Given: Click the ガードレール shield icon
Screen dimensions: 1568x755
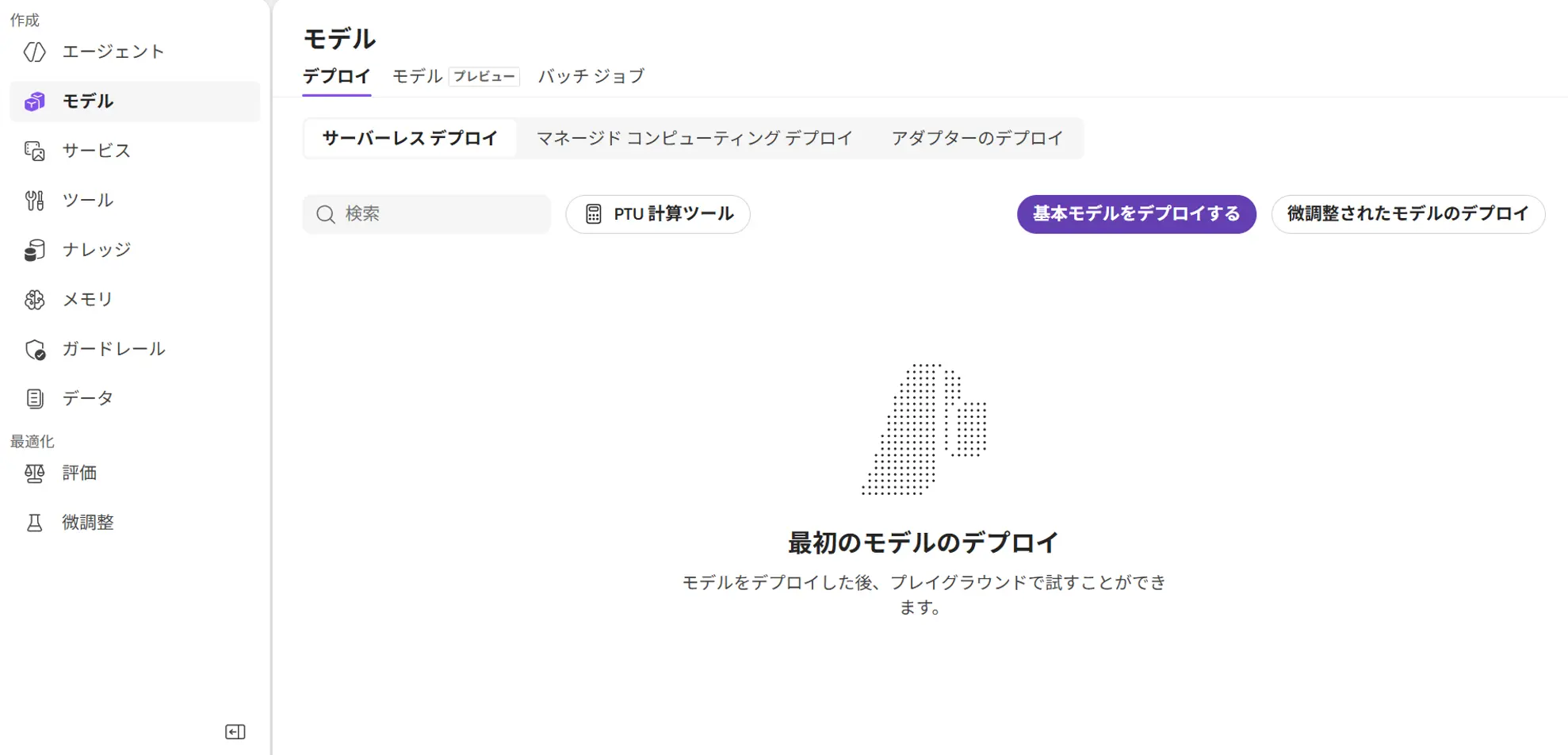Looking at the screenshot, I should click(35, 349).
